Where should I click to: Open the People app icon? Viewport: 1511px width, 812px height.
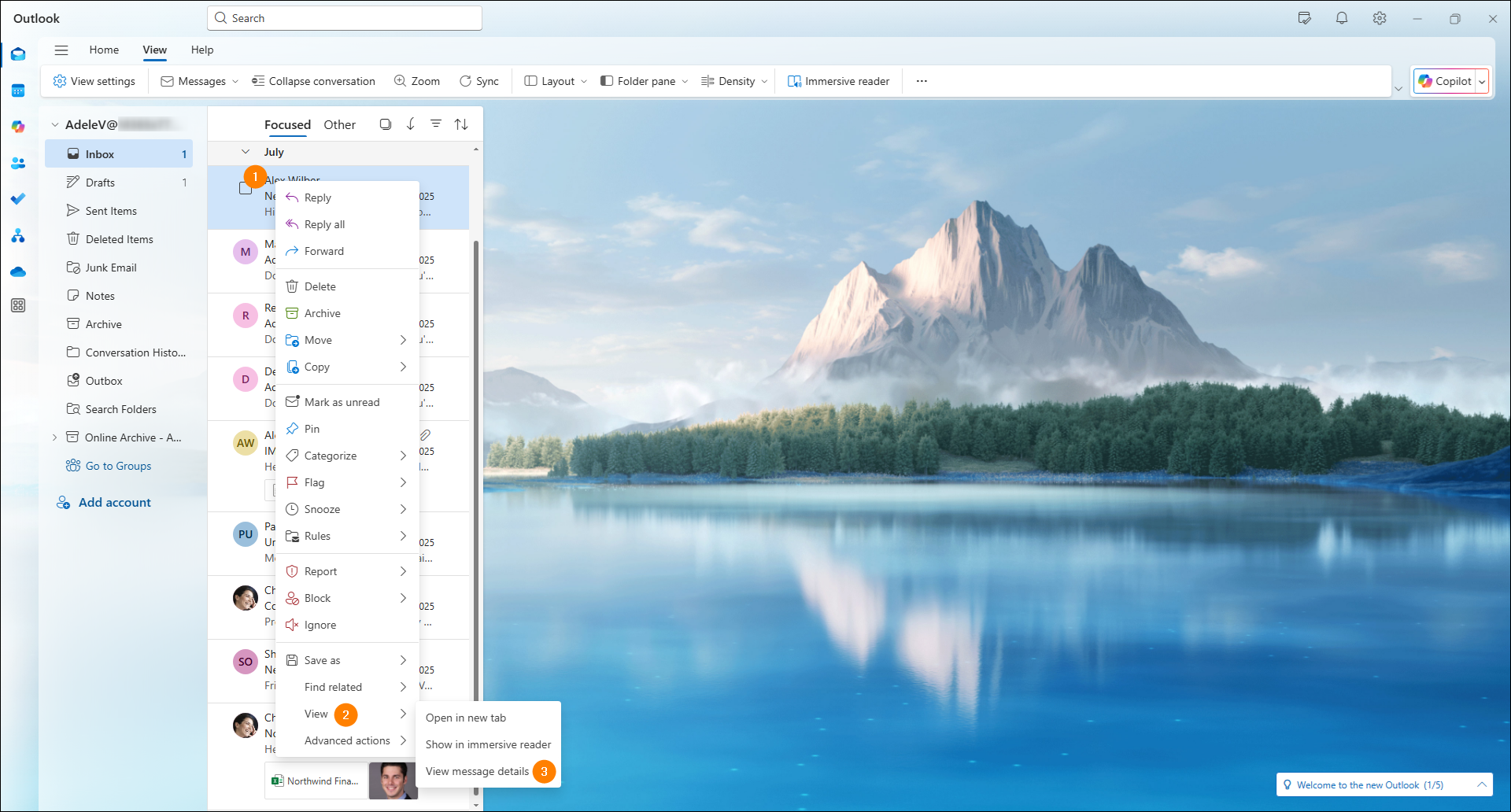[17, 163]
